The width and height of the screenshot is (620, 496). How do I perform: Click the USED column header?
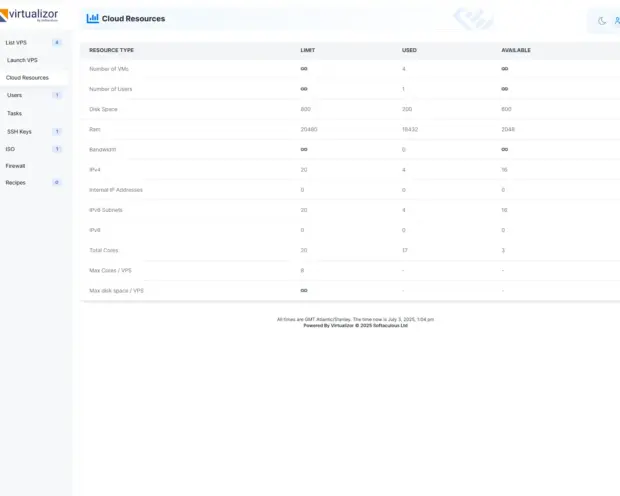pyautogui.click(x=409, y=50)
